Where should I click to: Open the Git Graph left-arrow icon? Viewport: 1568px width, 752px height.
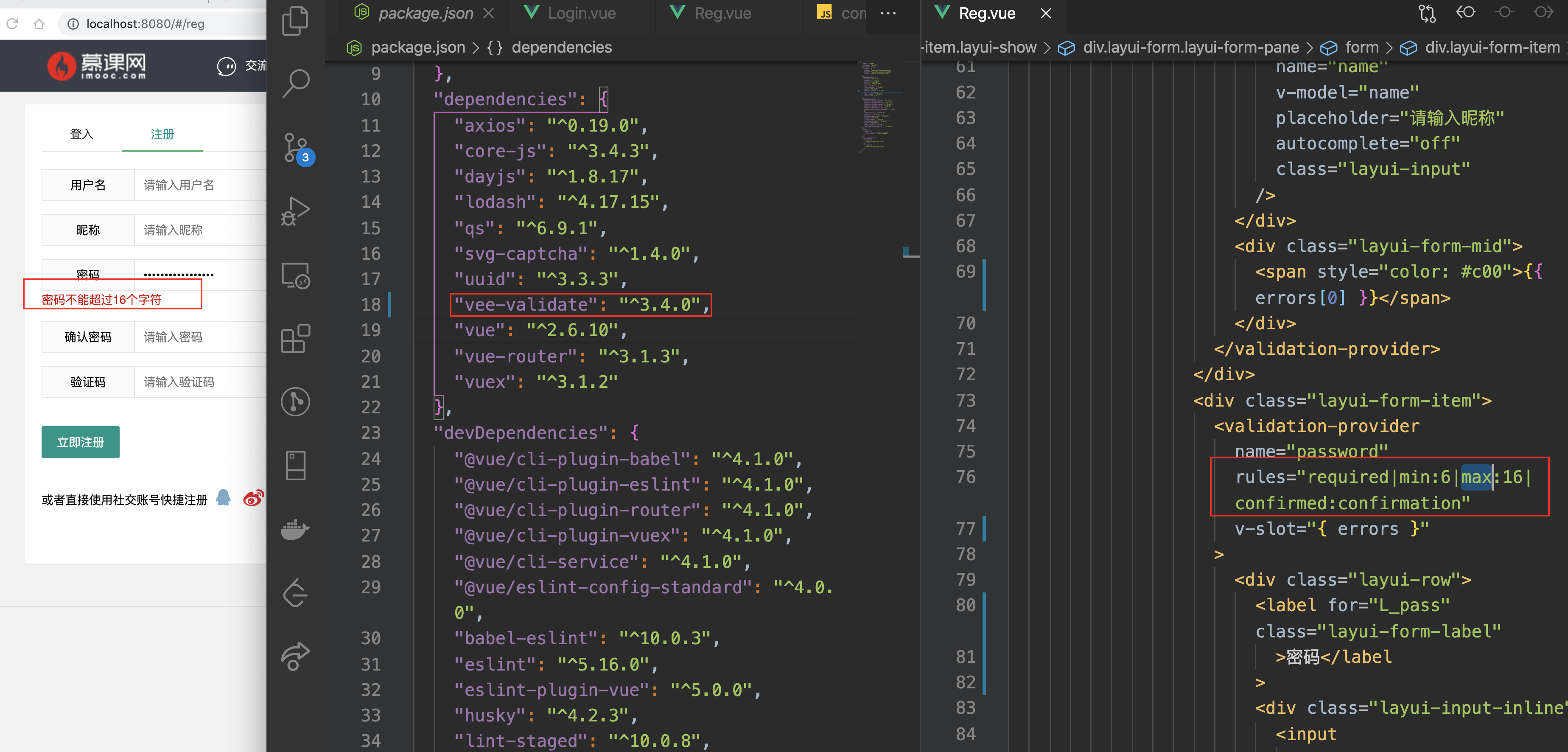tap(296, 593)
